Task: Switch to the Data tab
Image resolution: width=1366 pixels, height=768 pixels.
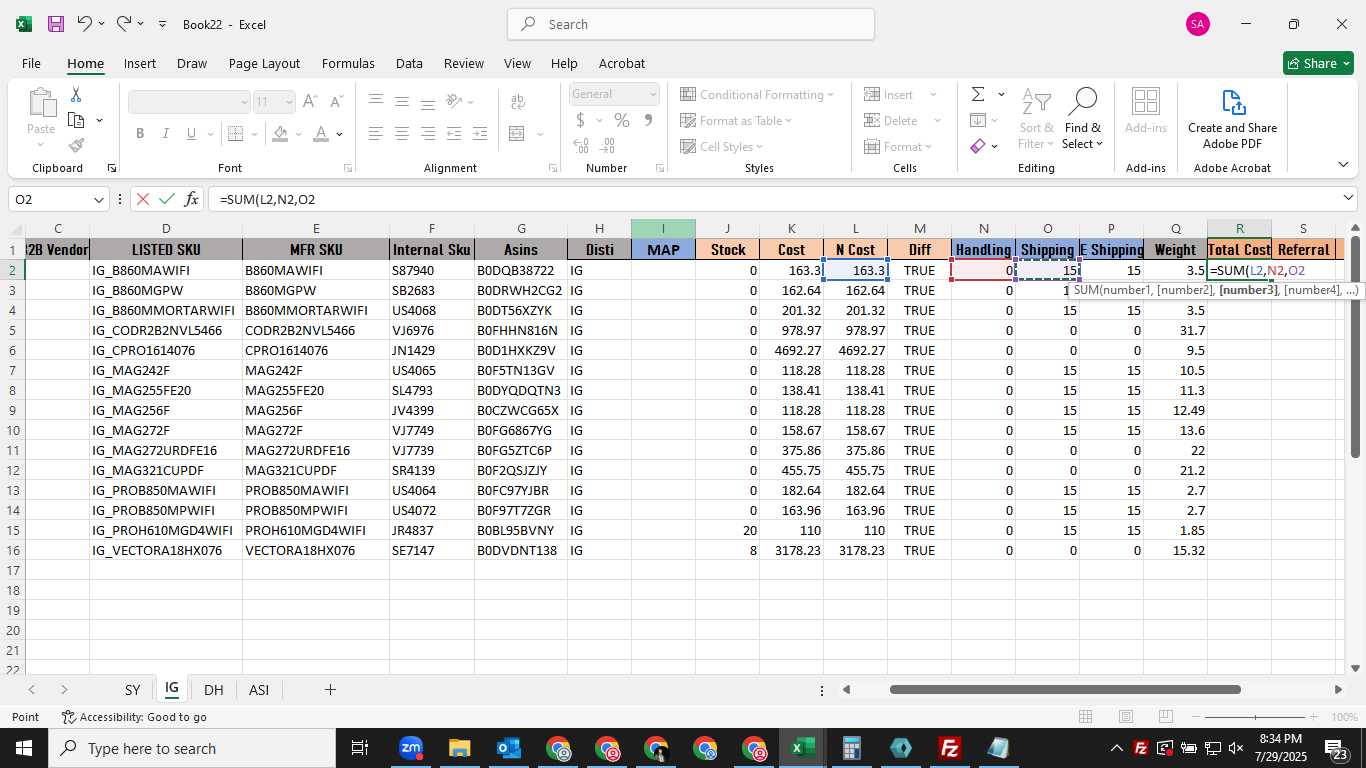Action: point(409,63)
